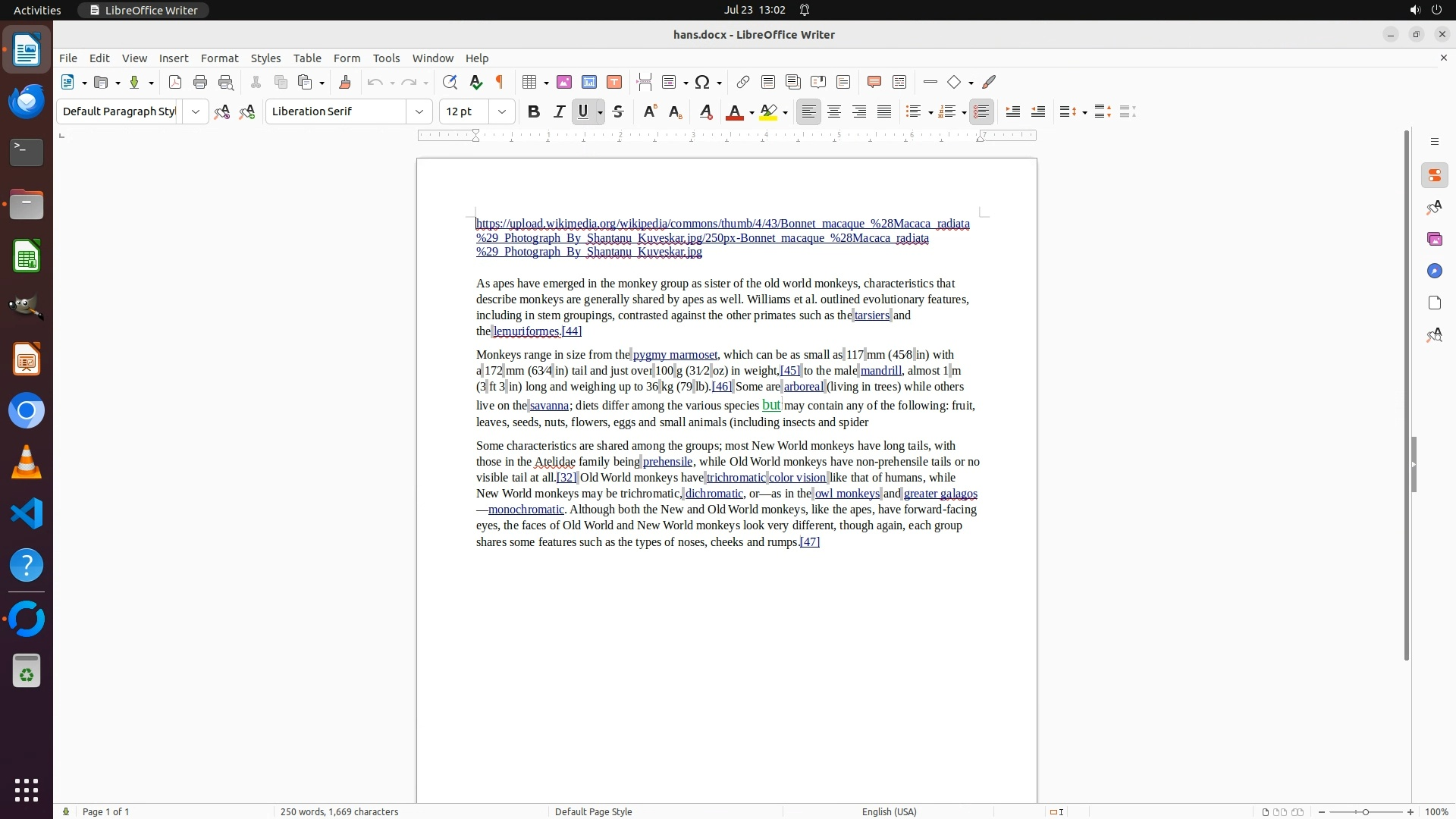Click the Clone Formatting paintbrush icon
Image resolution: width=1456 pixels, height=819 pixels.
pos(345,83)
